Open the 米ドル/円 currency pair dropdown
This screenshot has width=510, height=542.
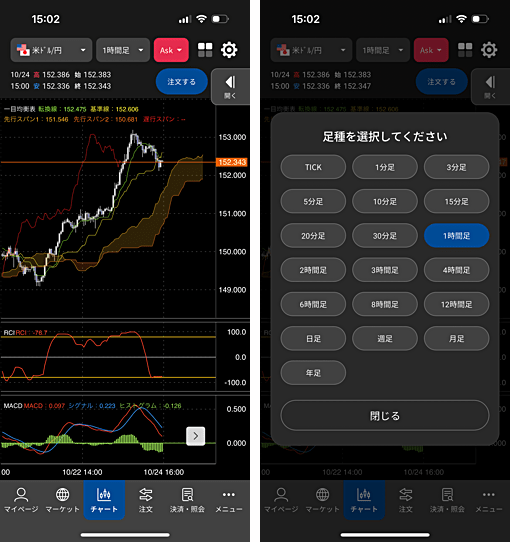(x=51, y=50)
